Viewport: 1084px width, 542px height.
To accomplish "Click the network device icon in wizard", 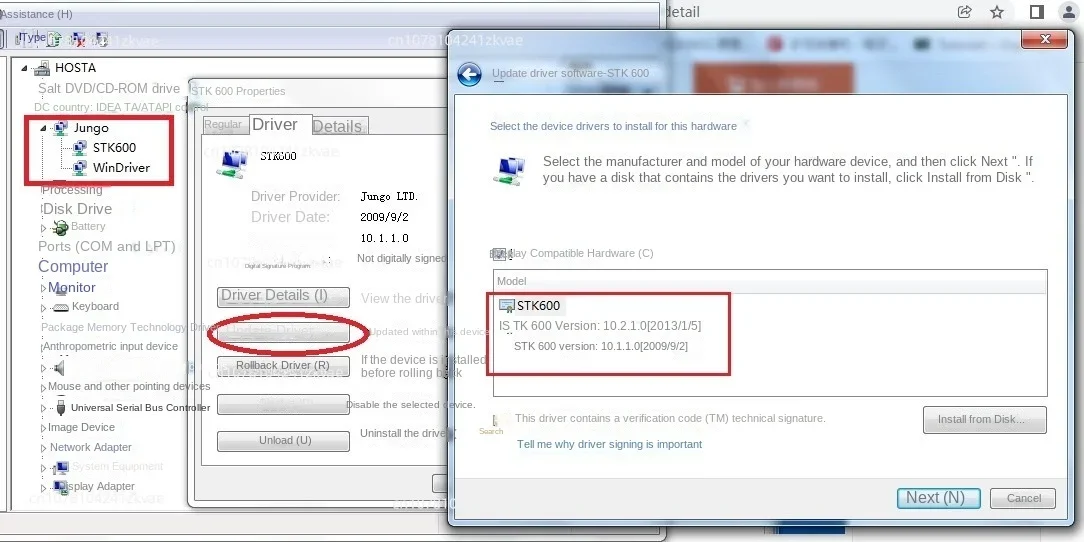I will pos(510,170).
